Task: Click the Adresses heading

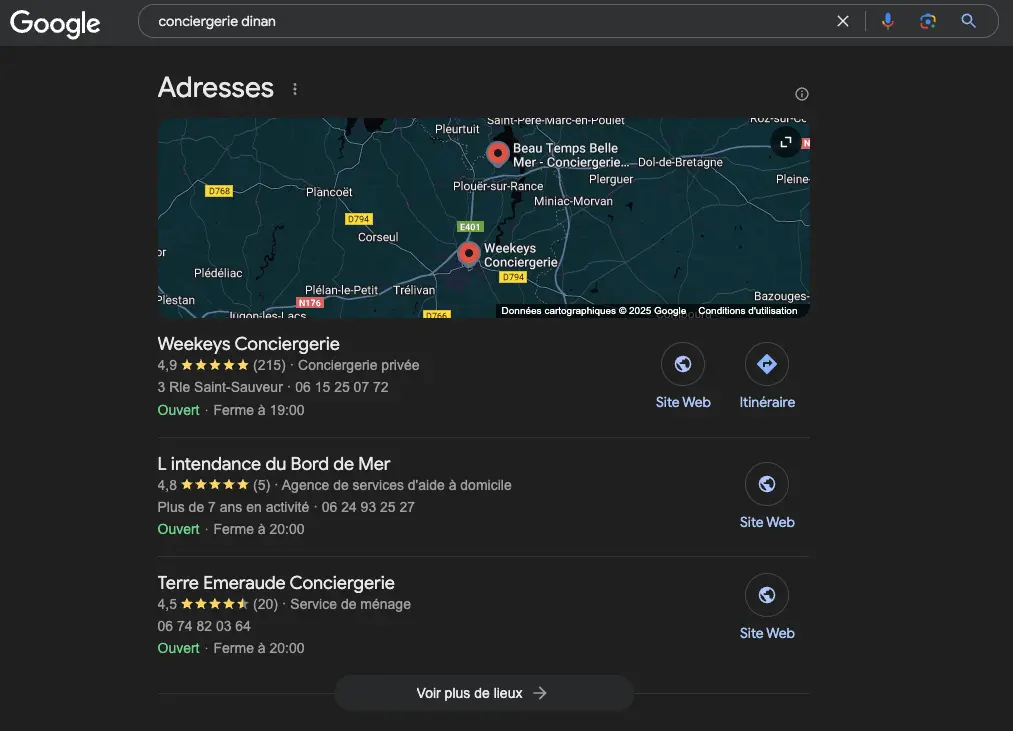Action: pyautogui.click(x=216, y=88)
